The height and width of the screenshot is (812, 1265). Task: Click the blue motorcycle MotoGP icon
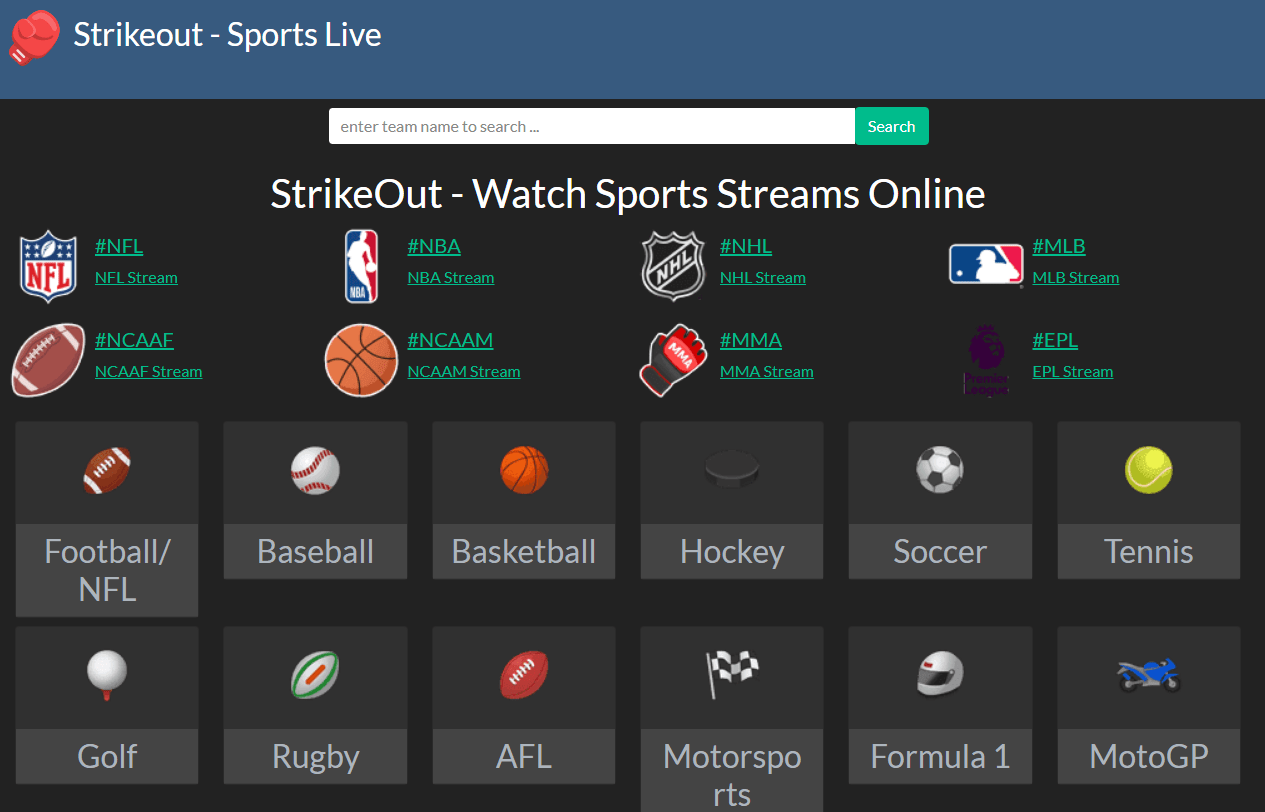coord(1149,674)
